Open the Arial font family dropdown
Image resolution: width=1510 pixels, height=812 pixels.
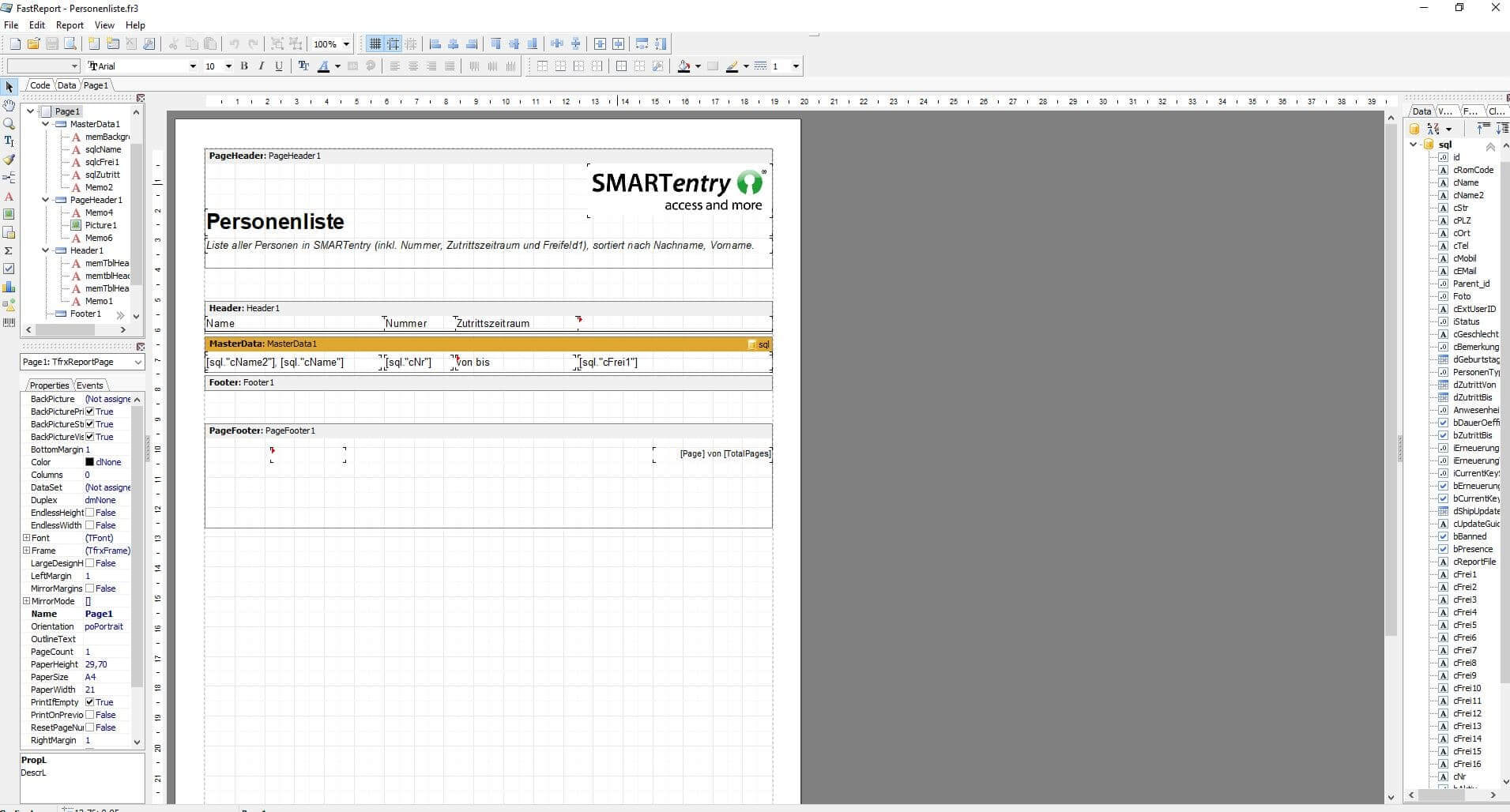193,66
